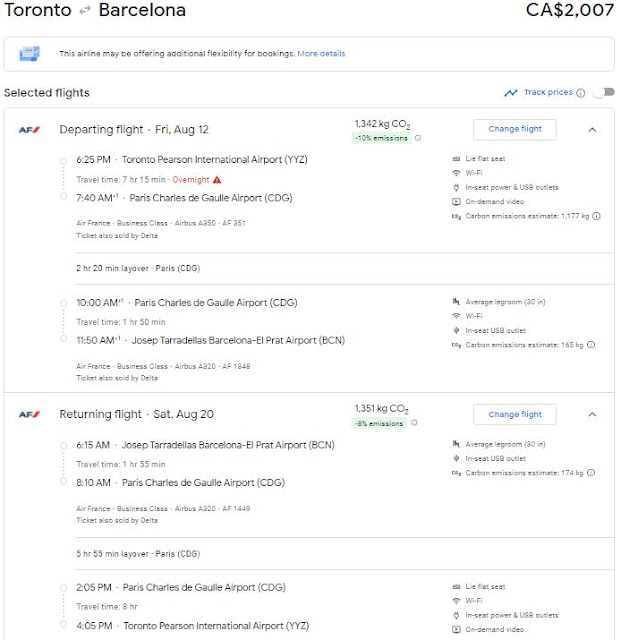
Task: Click 6:15 AM Barcelona-El Prat departure line
Action: (x=205, y=445)
